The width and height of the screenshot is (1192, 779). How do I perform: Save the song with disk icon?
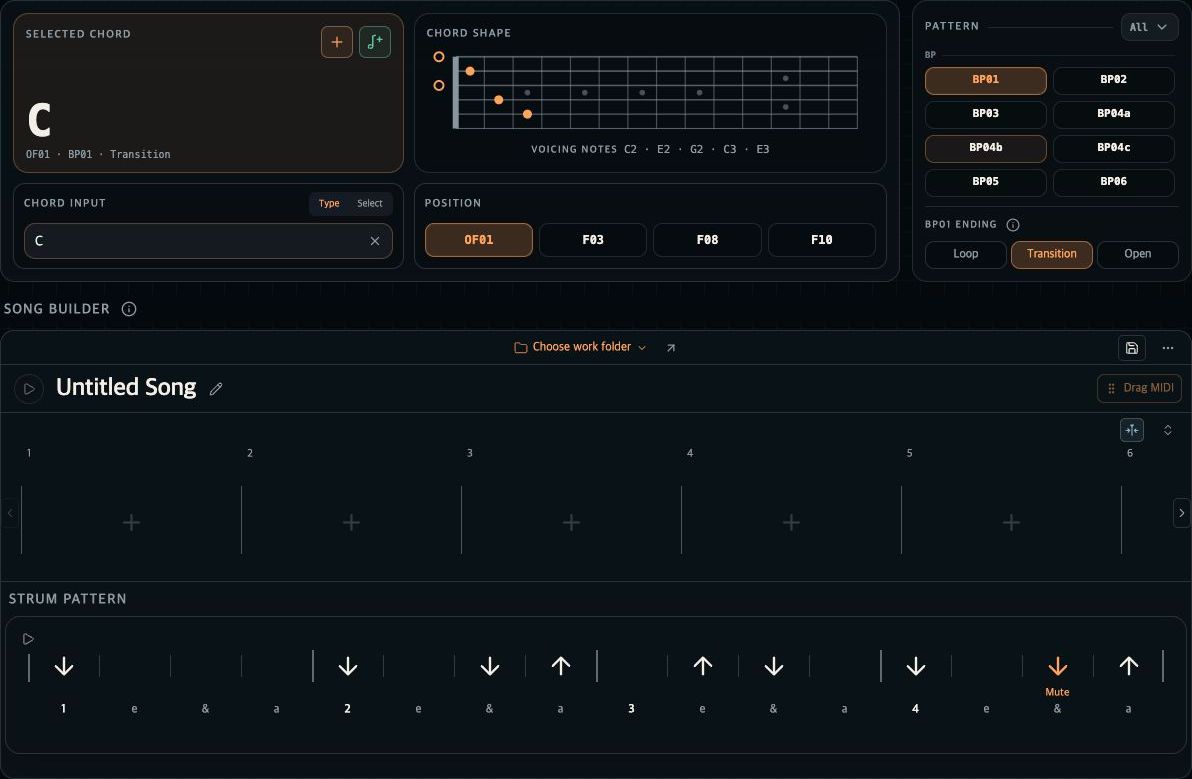(1132, 348)
